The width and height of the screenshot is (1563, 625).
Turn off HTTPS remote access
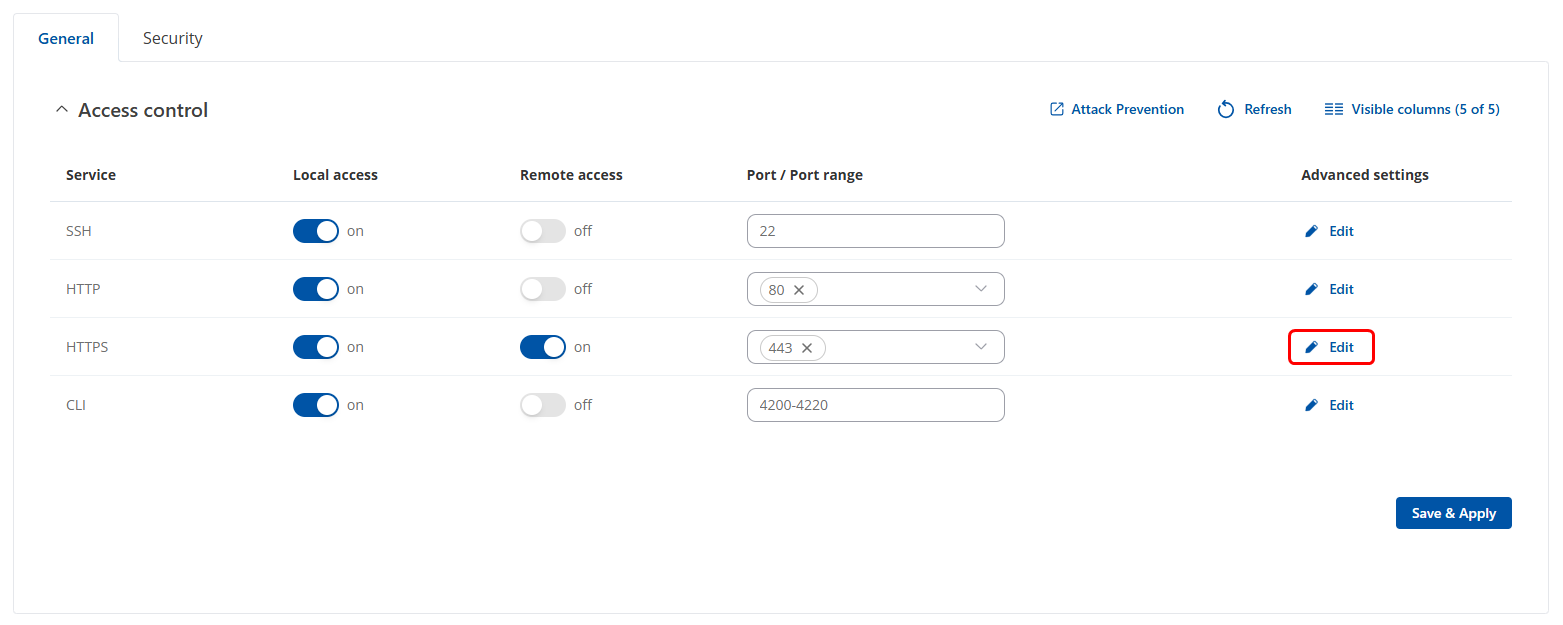tap(542, 347)
